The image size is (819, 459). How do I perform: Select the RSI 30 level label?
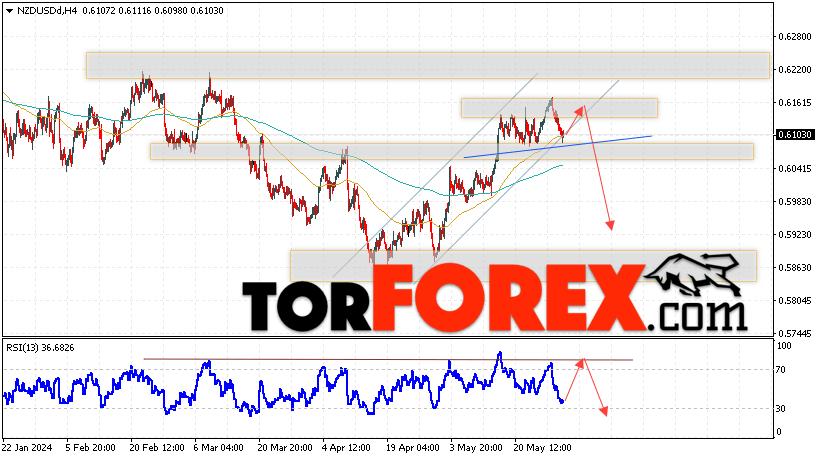pyautogui.click(x=781, y=408)
